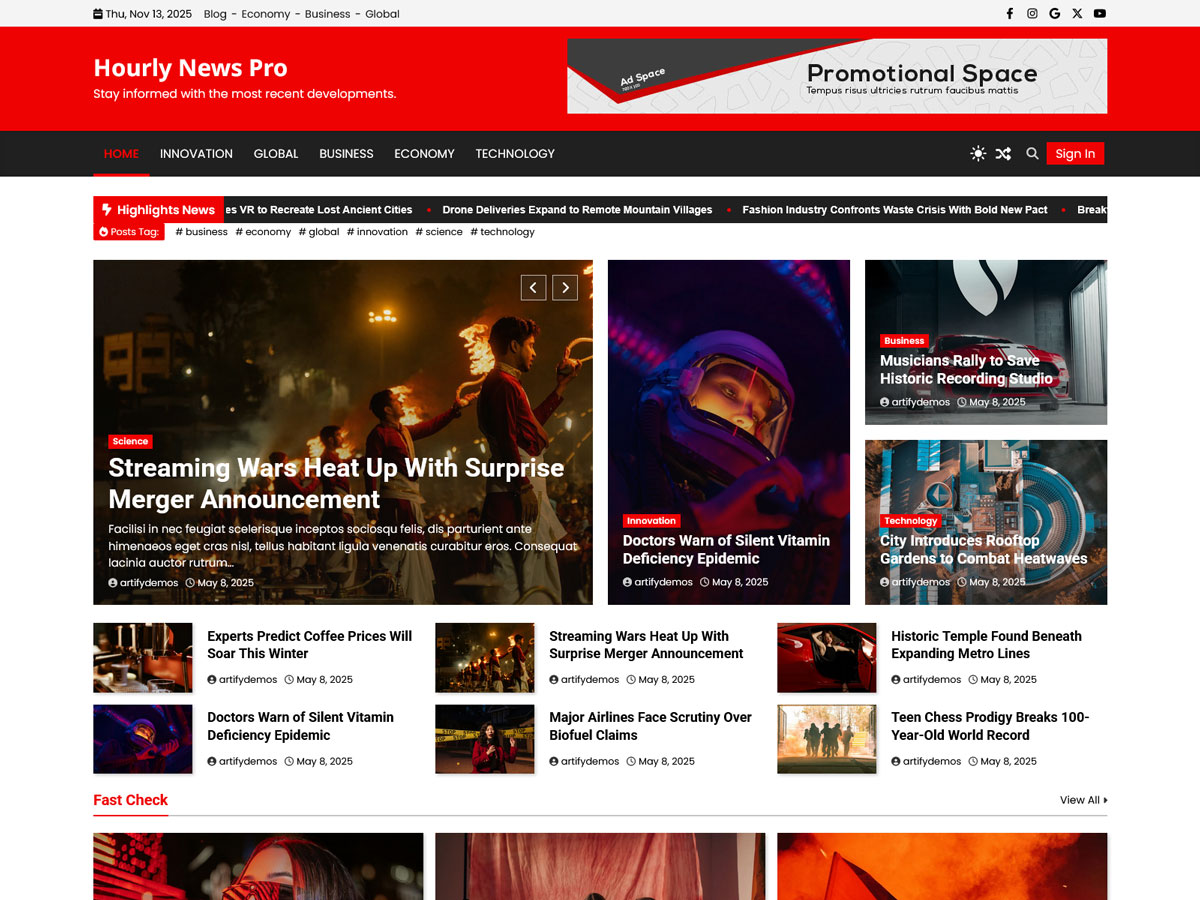This screenshot has height=900, width=1200.
Task: Click the Hourly News Pro site title
Action: (x=190, y=68)
